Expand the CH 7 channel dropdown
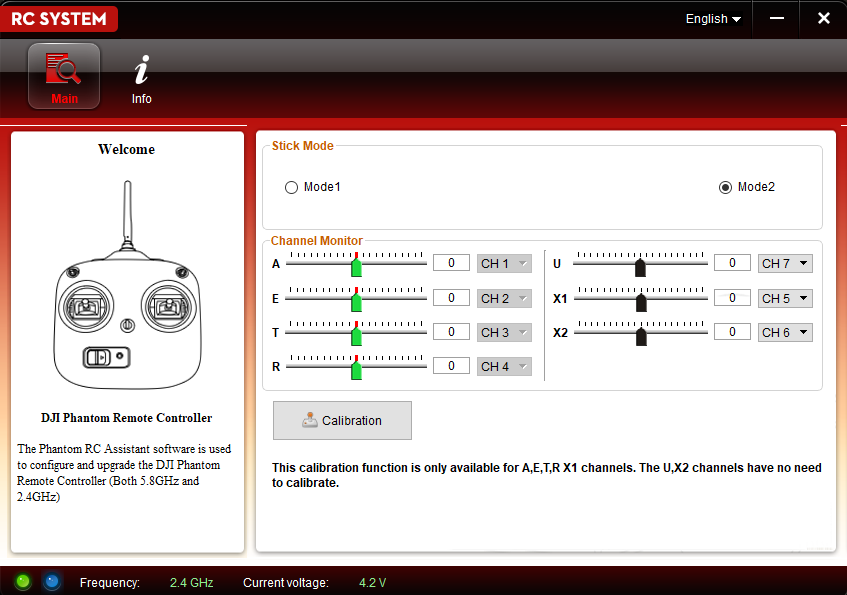The image size is (847, 595). (x=785, y=264)
